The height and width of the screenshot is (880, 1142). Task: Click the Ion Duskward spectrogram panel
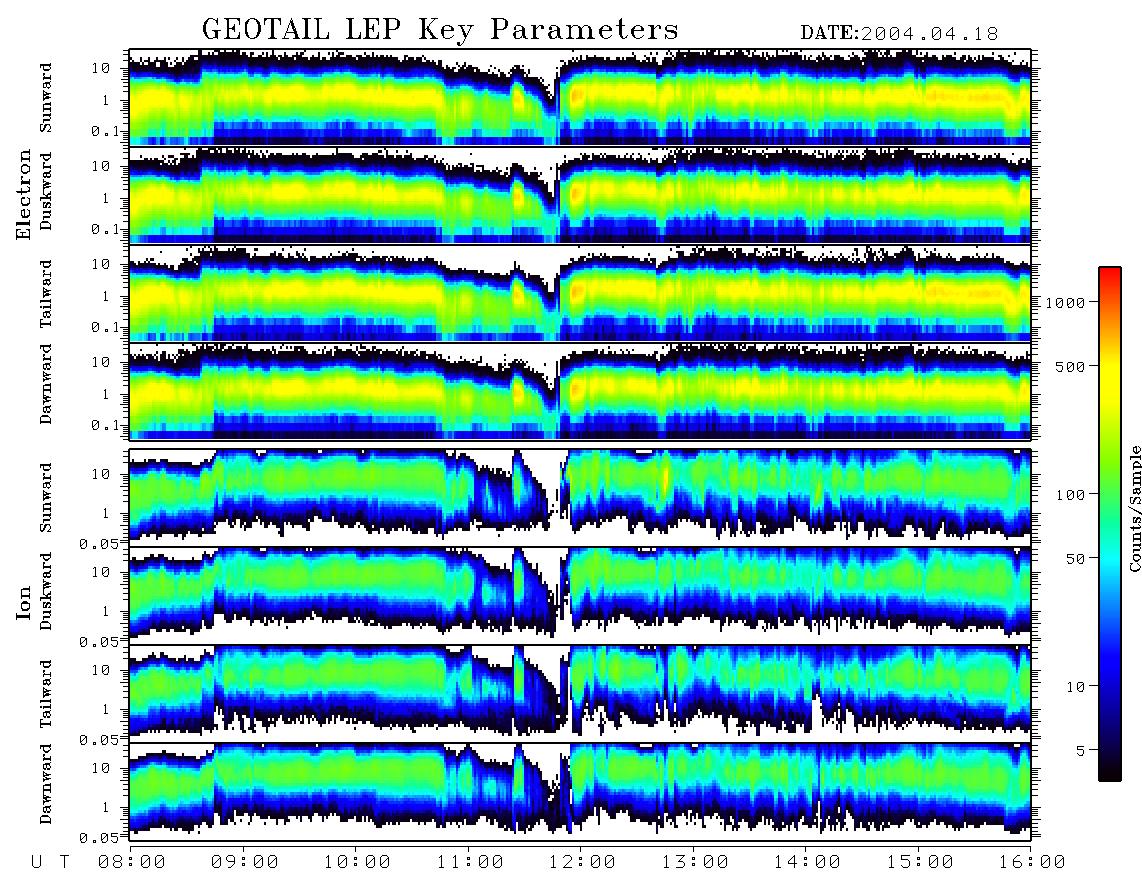[x=580, y=594]
